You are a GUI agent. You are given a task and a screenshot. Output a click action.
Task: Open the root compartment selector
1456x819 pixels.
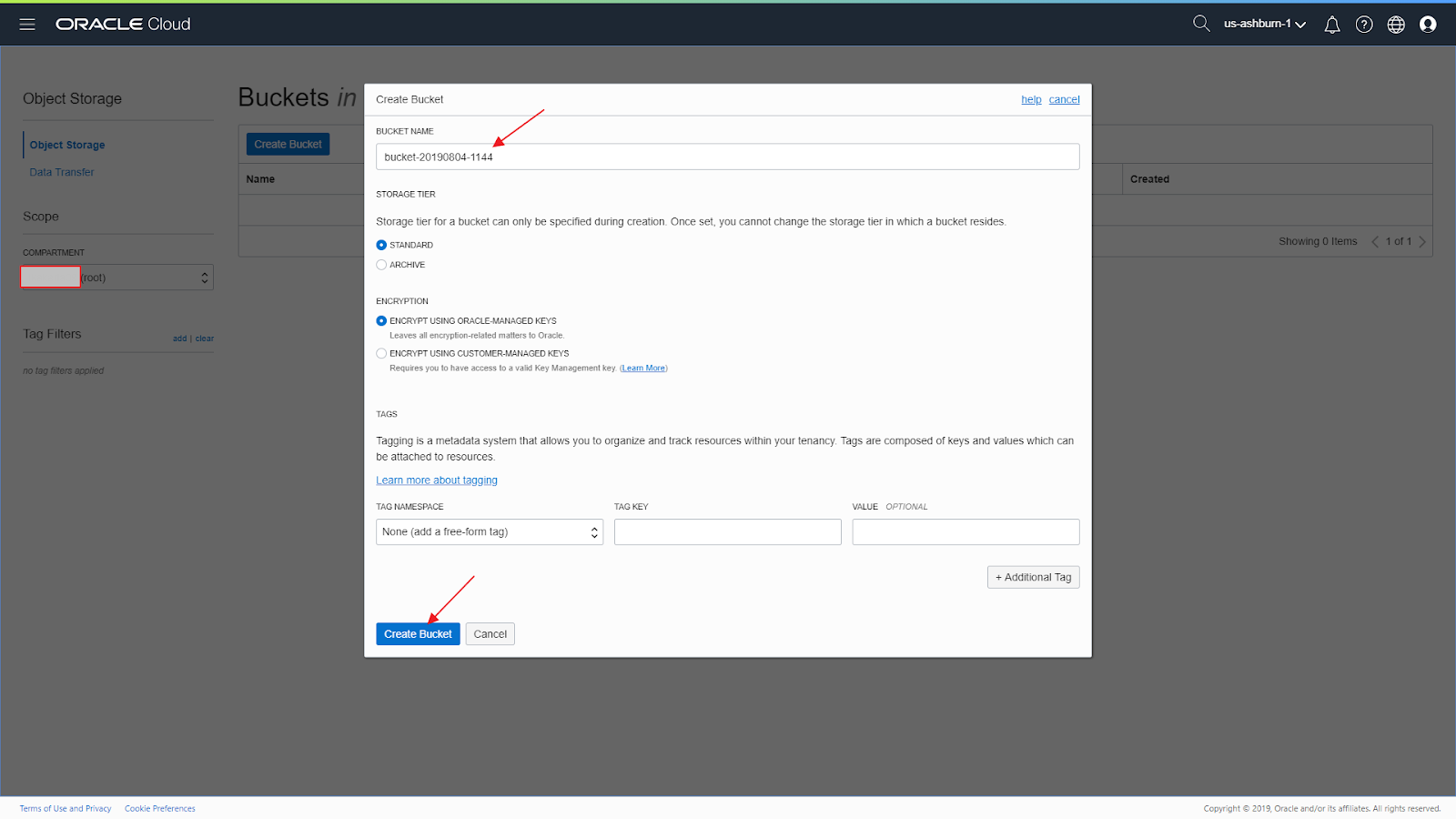pos(116,277)
